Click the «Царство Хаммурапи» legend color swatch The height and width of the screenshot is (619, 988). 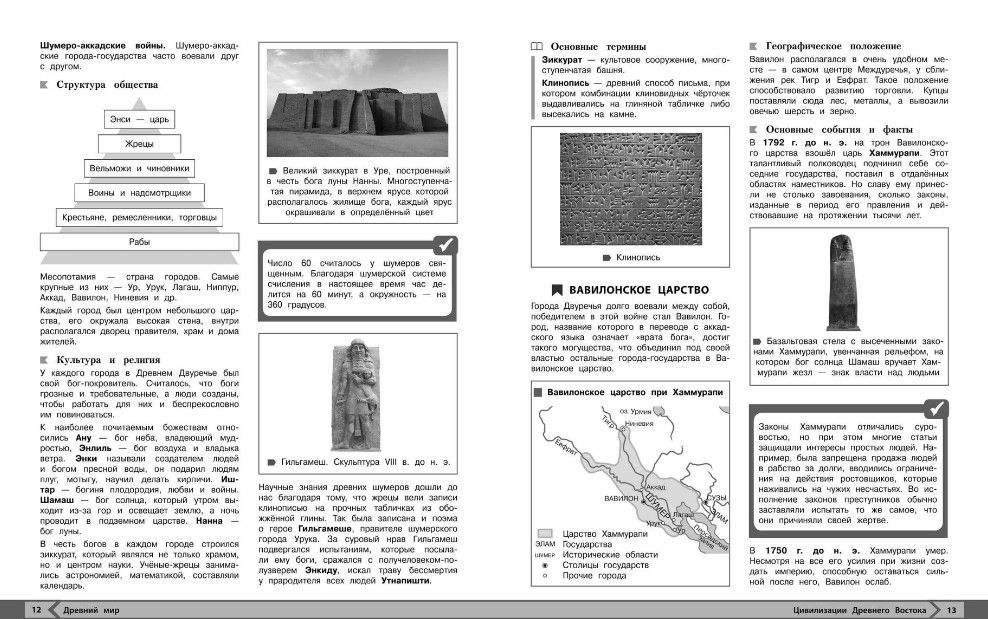tap(545, 533)
